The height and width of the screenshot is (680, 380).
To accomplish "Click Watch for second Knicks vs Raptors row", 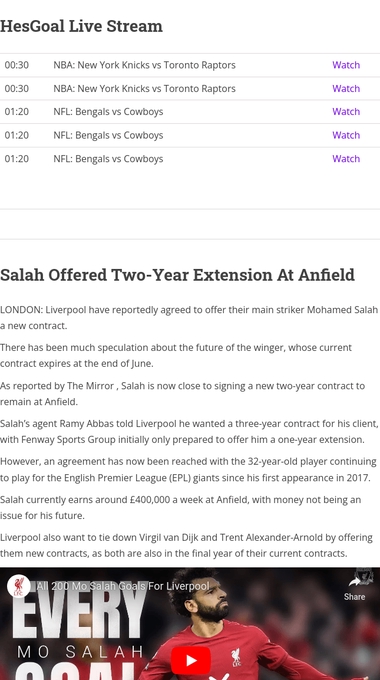I will point(346,88).
